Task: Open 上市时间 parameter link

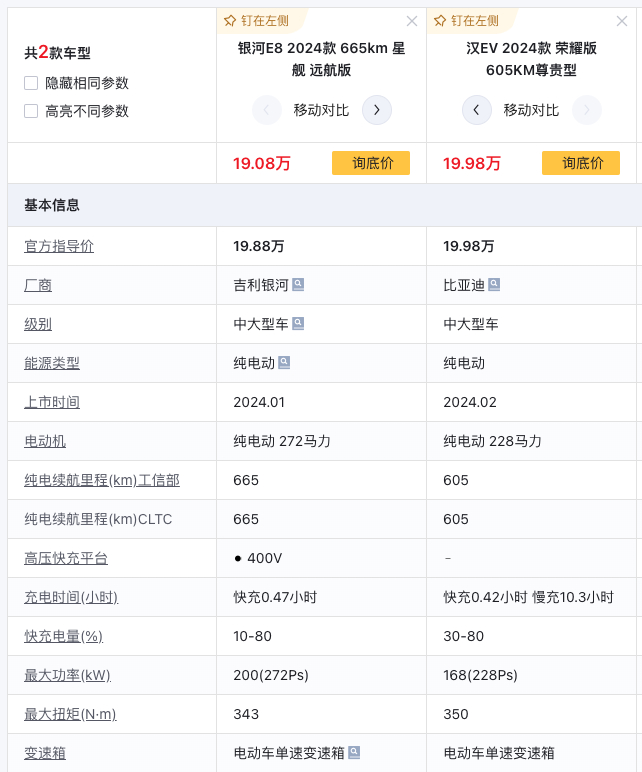Action: click(52, 402)
